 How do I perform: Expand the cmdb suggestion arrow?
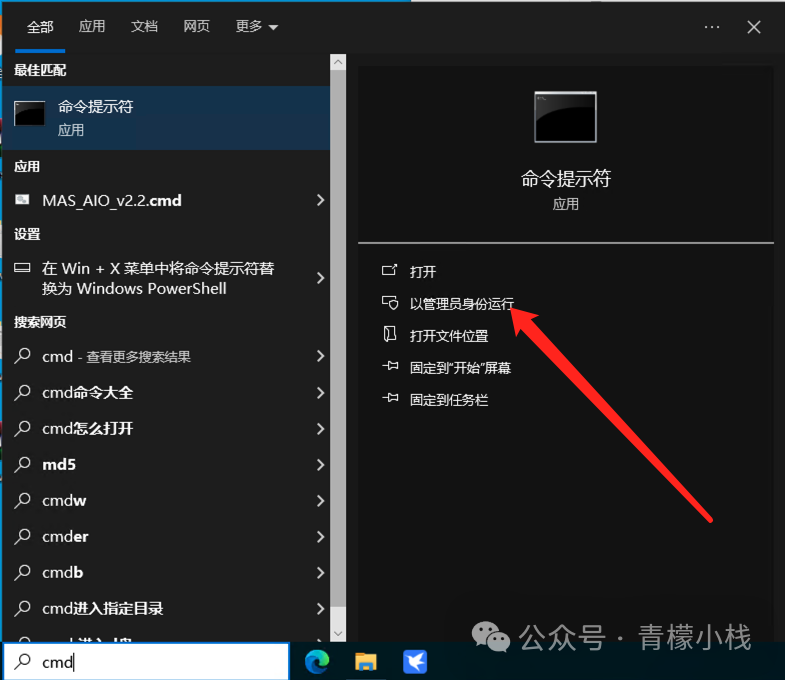tap(320, 572)
